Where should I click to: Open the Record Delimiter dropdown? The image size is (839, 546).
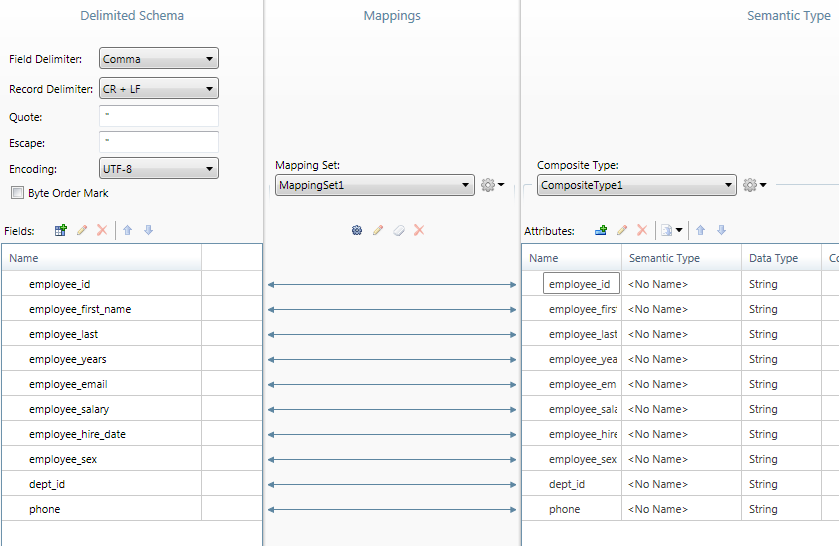tap(158, 89)
